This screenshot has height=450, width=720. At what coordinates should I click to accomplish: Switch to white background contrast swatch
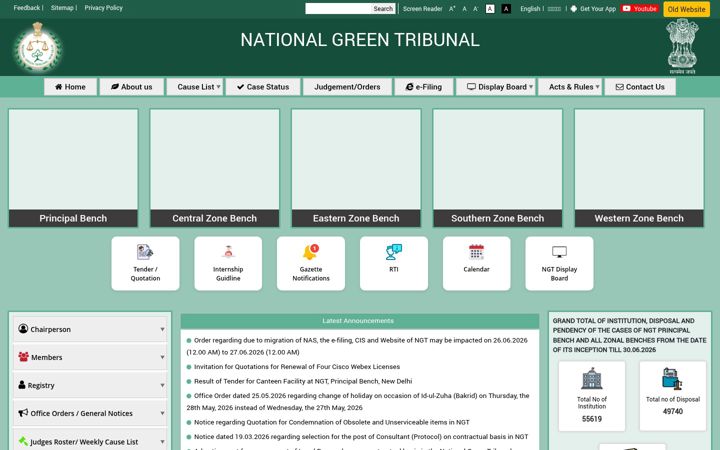tap(490, 9)
